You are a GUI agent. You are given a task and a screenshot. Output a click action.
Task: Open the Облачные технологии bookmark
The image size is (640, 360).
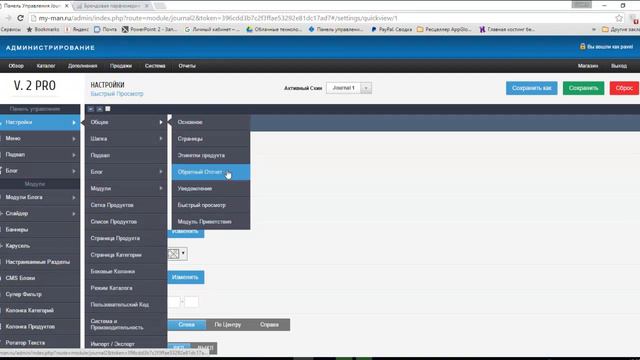click(x=274, y=29)
